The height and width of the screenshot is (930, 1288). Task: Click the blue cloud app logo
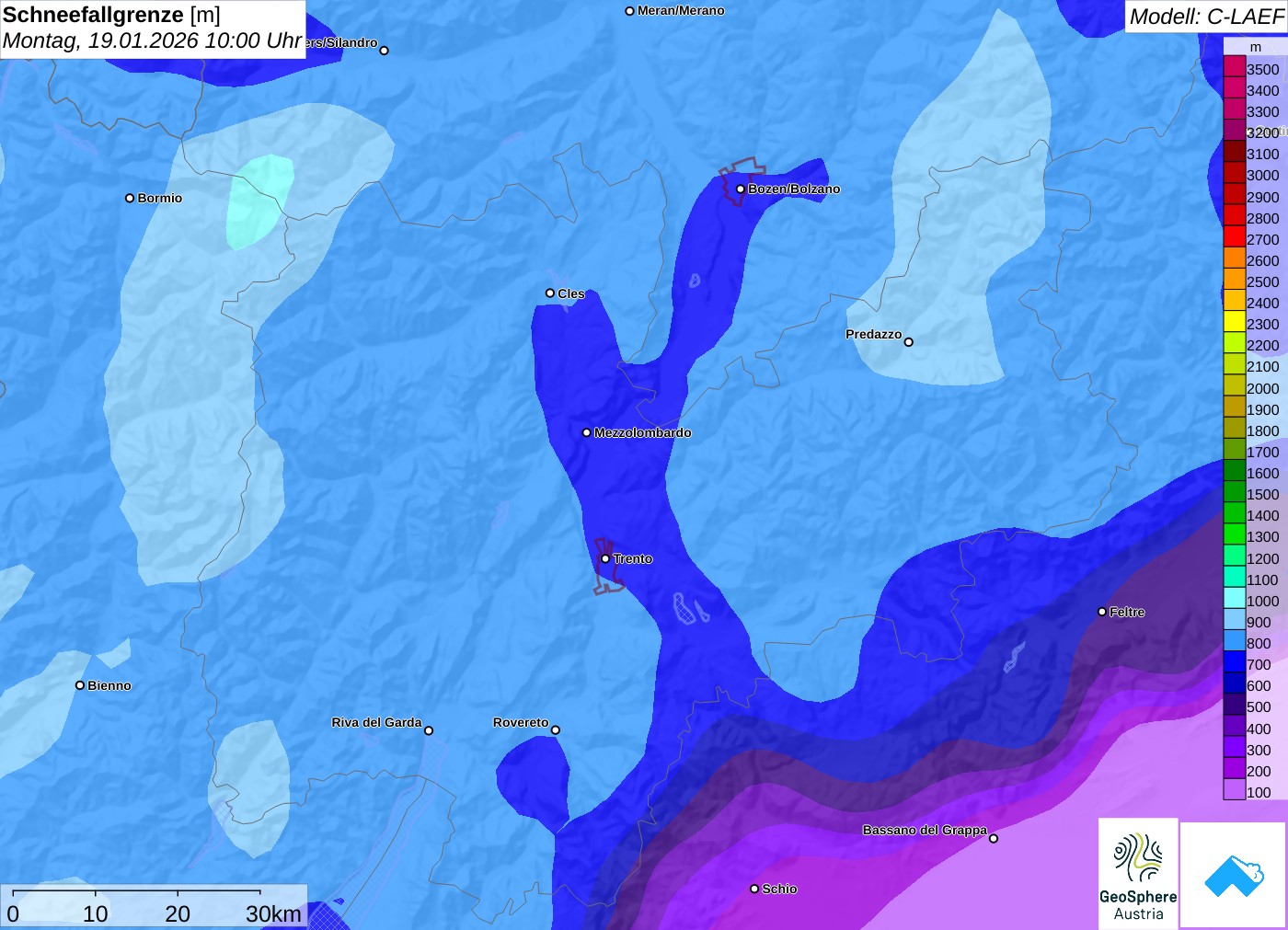coord(1233,875)
